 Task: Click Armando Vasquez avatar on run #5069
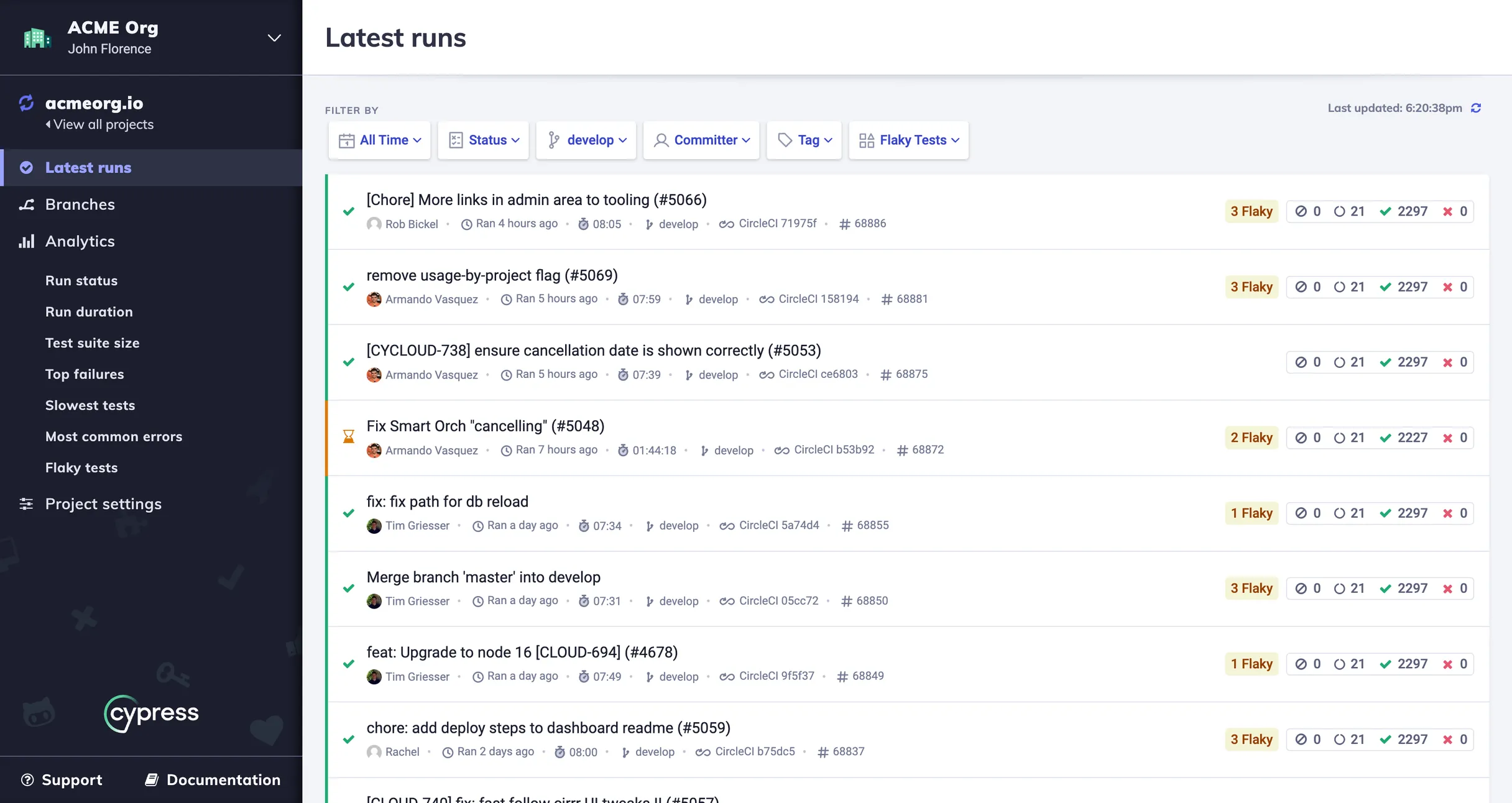[374, 299]
